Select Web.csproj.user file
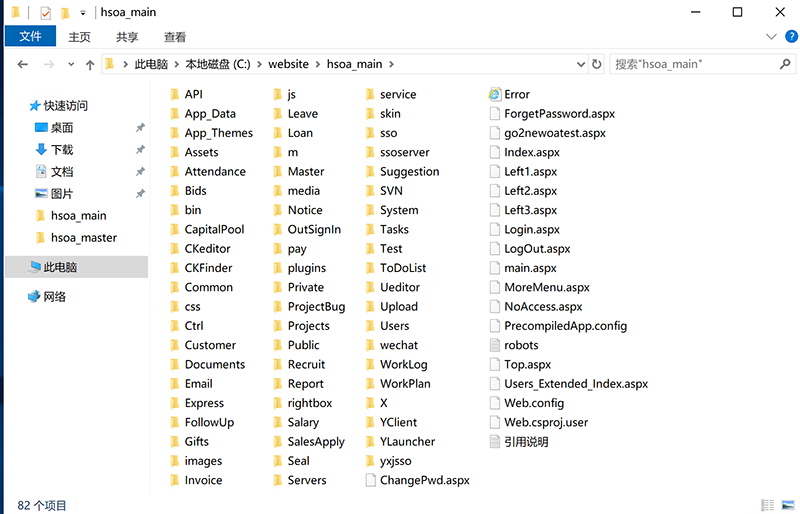Screen dimensions: 800x514 [539, 423]
